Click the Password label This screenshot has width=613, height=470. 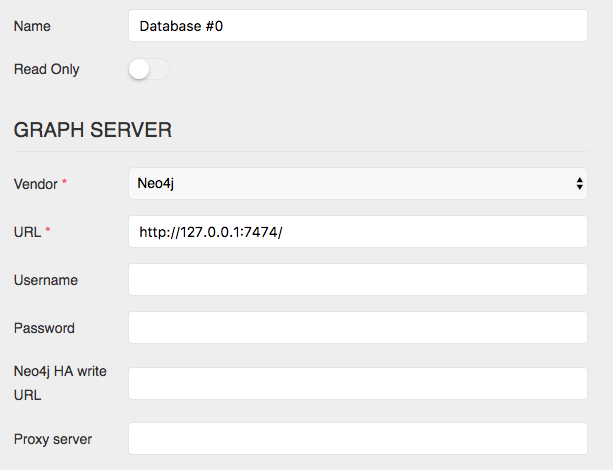[x=44, y=328]
